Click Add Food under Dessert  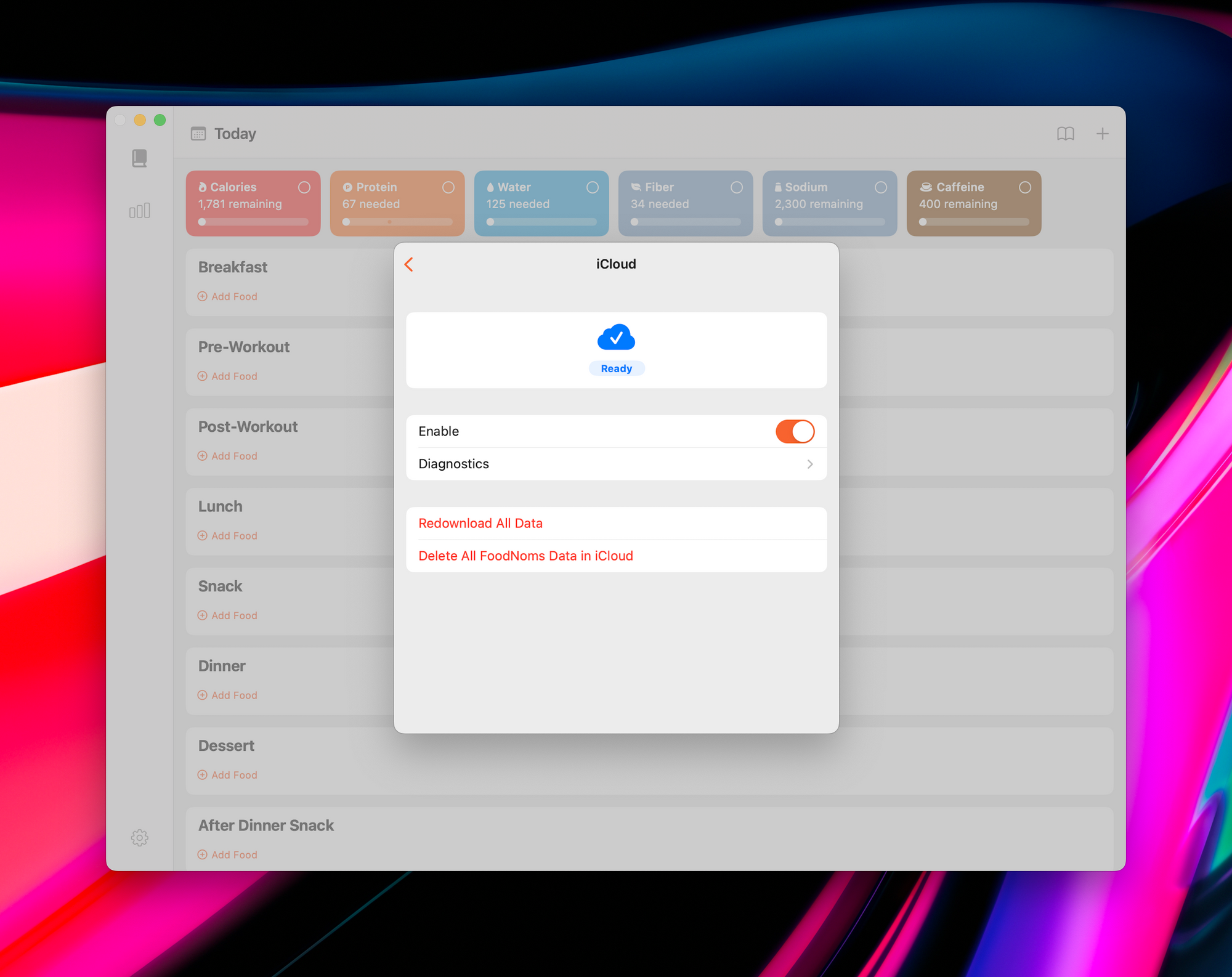coord(228,775)
